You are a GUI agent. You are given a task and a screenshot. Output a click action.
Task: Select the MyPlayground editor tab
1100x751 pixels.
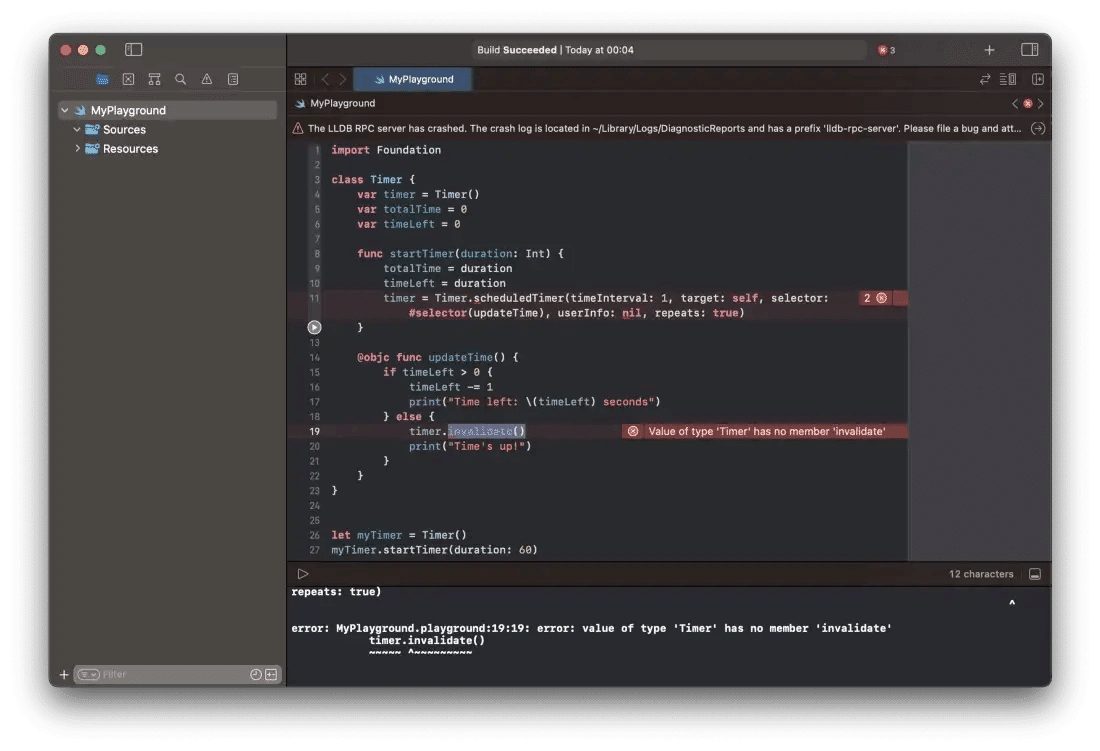(x=413, y=79)
